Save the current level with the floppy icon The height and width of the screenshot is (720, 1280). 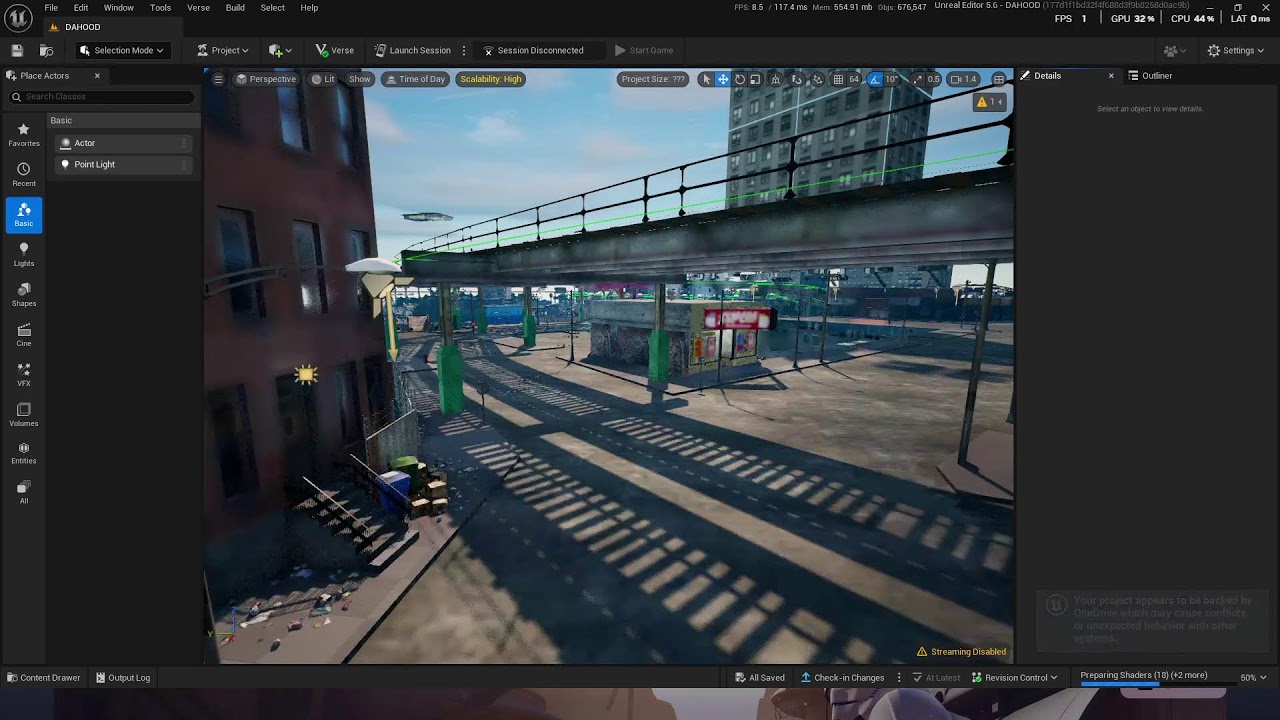click(17, 50)
